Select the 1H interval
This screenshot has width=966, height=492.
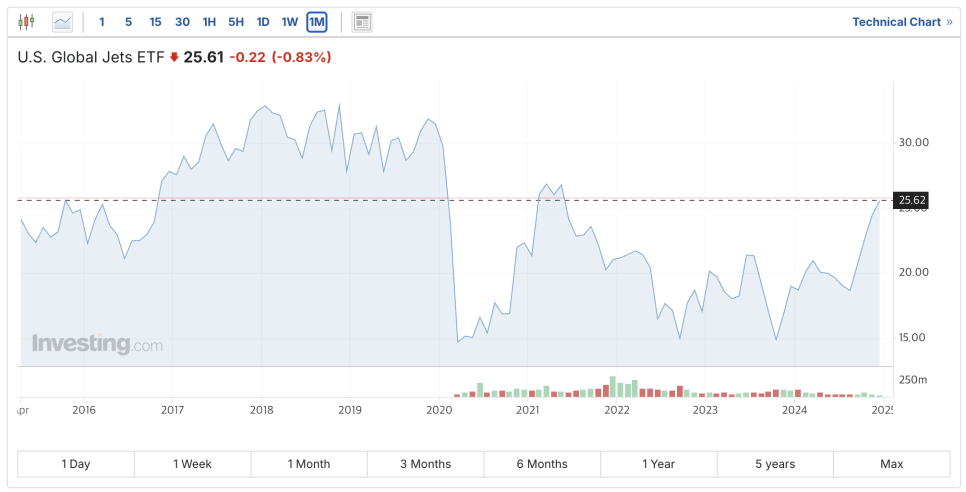(x=209, y=22)
